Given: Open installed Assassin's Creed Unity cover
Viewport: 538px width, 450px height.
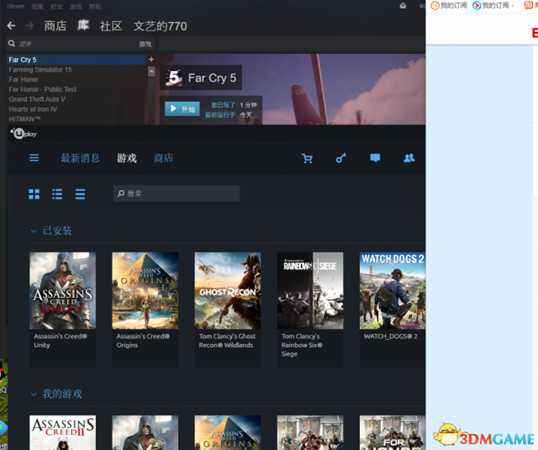Looking at the screenshot, I should coord(63,291).
